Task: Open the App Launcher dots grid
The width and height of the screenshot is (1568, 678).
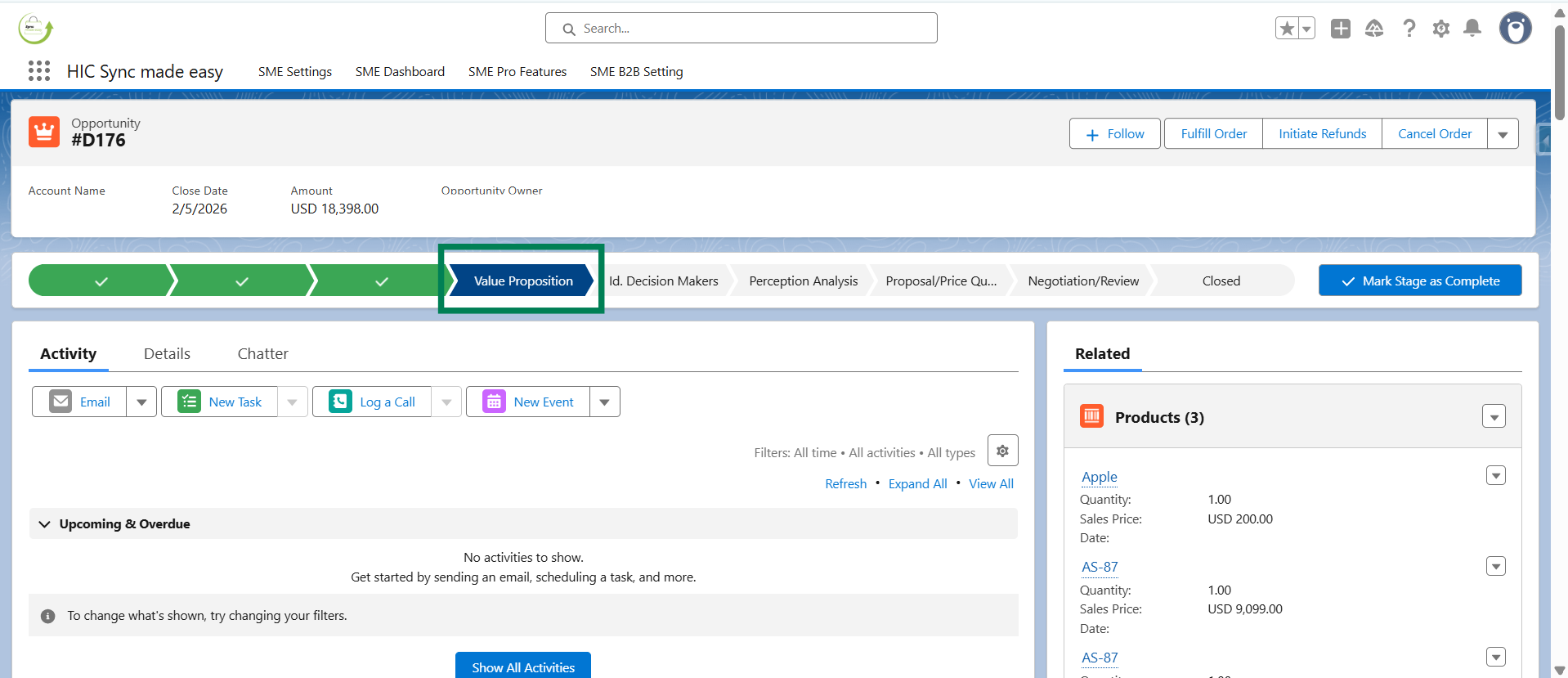Action: pos(39,71)
